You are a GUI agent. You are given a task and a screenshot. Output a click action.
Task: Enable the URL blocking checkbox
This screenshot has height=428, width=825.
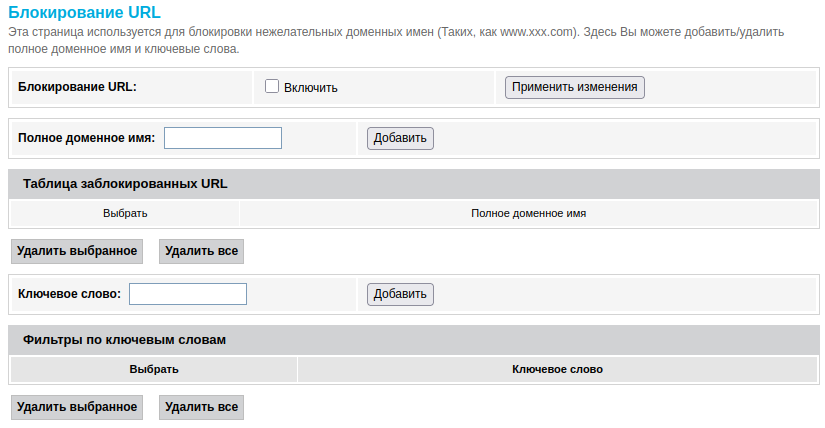tap(271, 87)
